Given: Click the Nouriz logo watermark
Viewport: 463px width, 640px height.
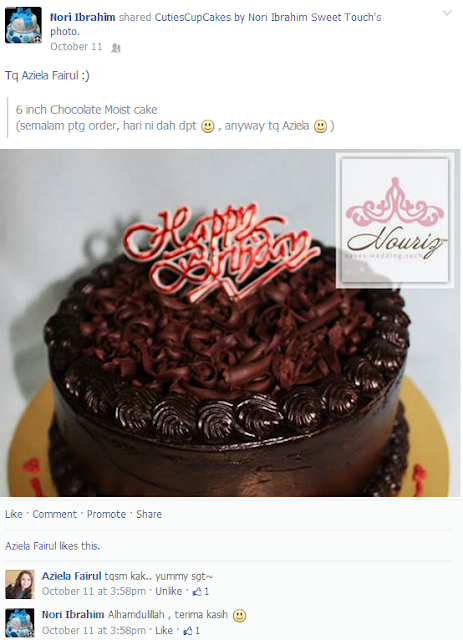Looking at the screenshot, I should pyautogui.click(x=394, y=220).
